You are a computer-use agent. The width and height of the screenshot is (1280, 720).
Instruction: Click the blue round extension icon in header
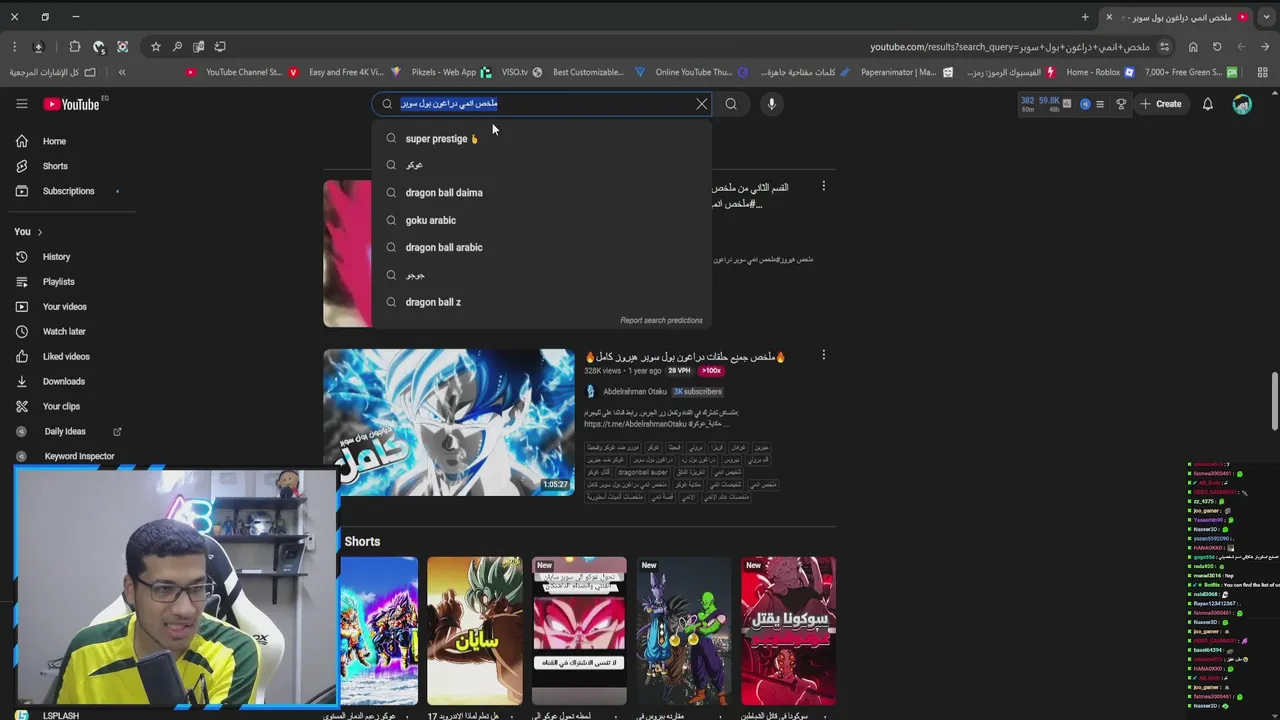[1084, 104]
